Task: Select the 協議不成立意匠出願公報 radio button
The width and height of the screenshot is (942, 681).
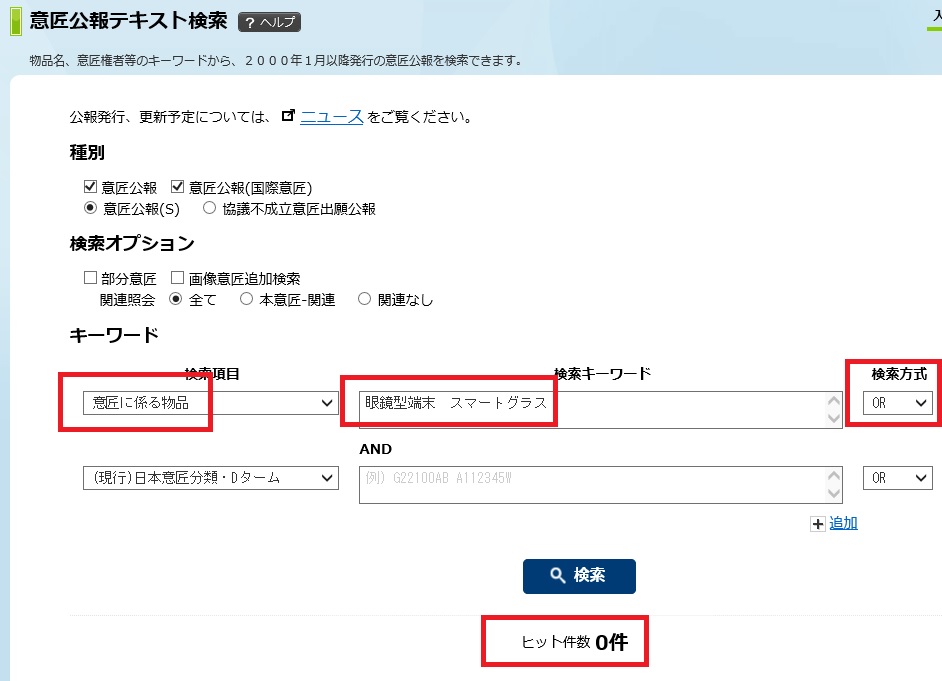Action: click(x=209, y=208)
